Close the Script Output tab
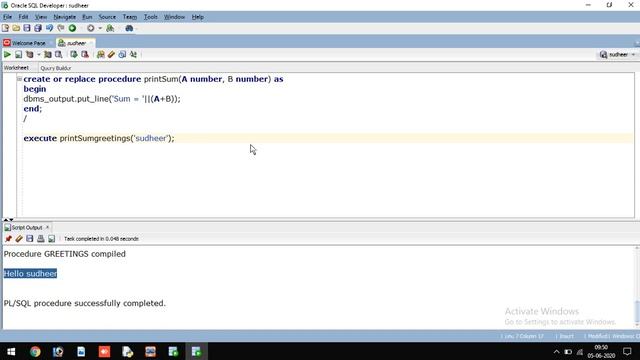 [47, 227]
